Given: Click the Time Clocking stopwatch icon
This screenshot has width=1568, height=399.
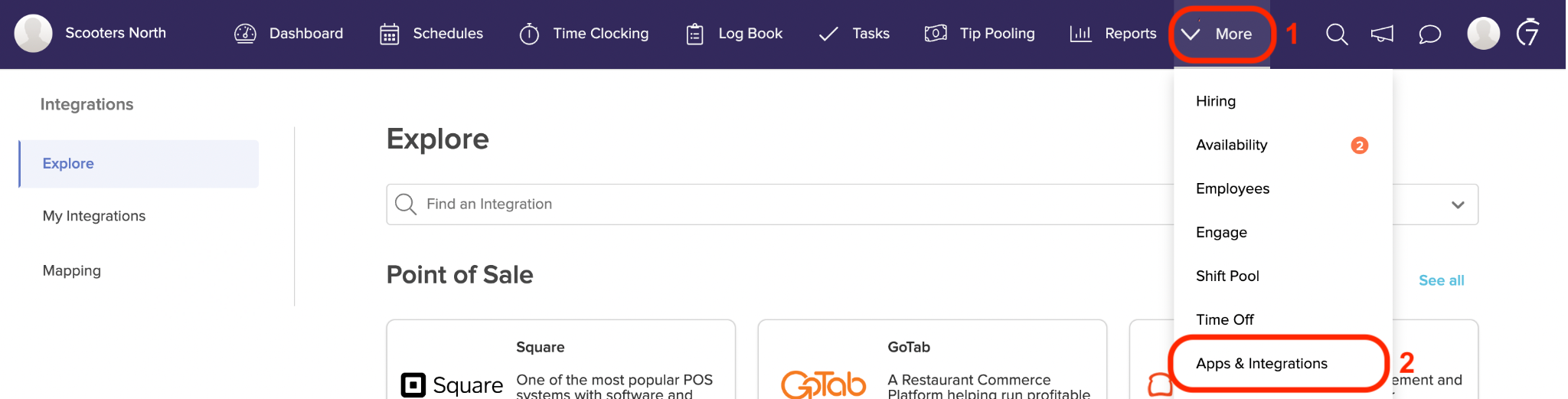Looking at the screenshot, I should [529, 34].
